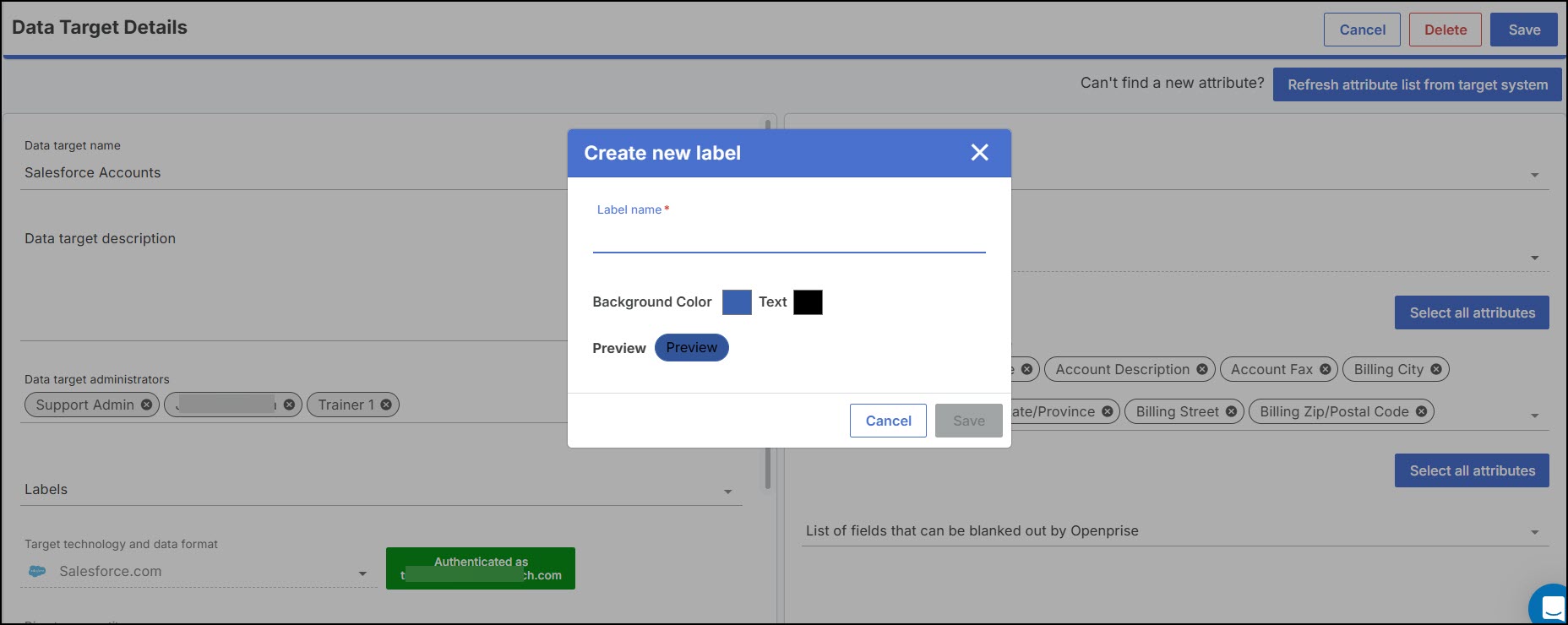Focus the Label name input field

(x=789, y=237)
